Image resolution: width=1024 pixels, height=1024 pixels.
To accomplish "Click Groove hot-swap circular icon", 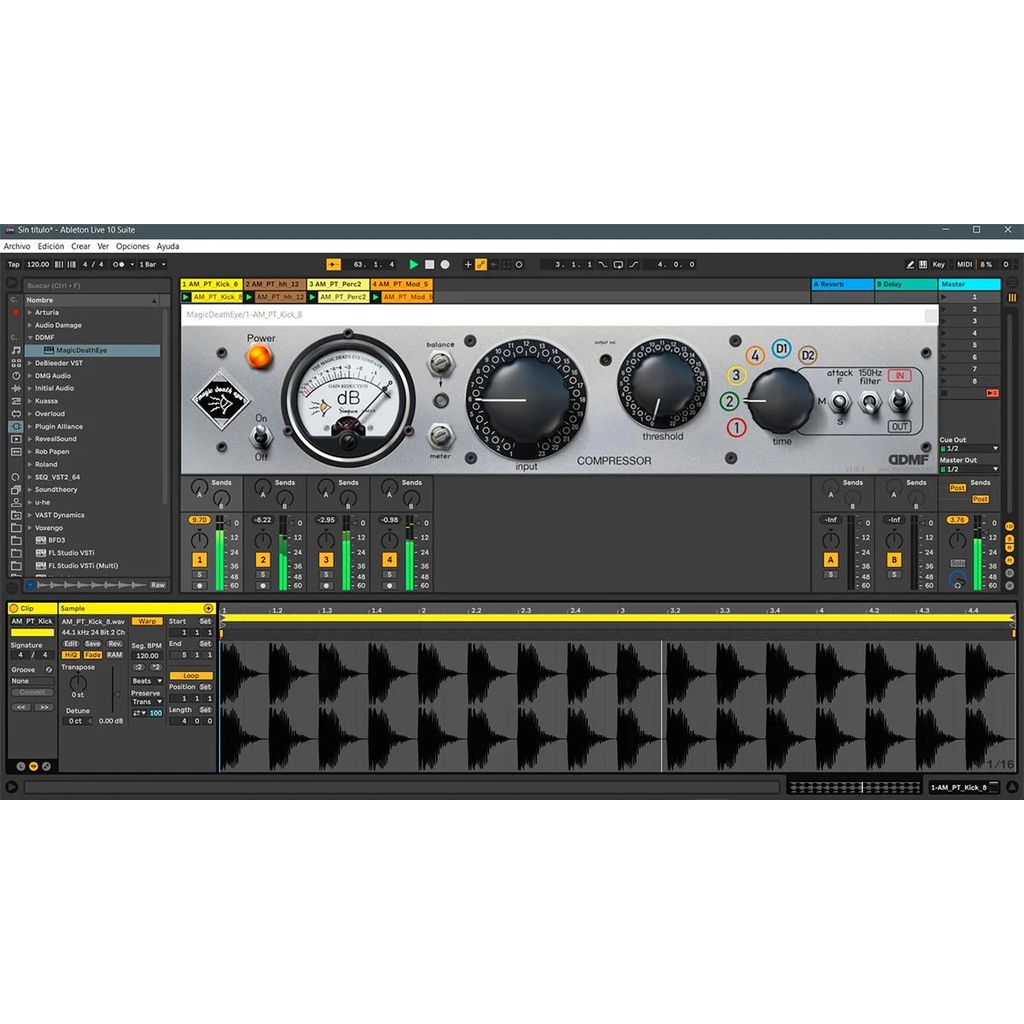I will pyautogui.click(x=48, y=669).
